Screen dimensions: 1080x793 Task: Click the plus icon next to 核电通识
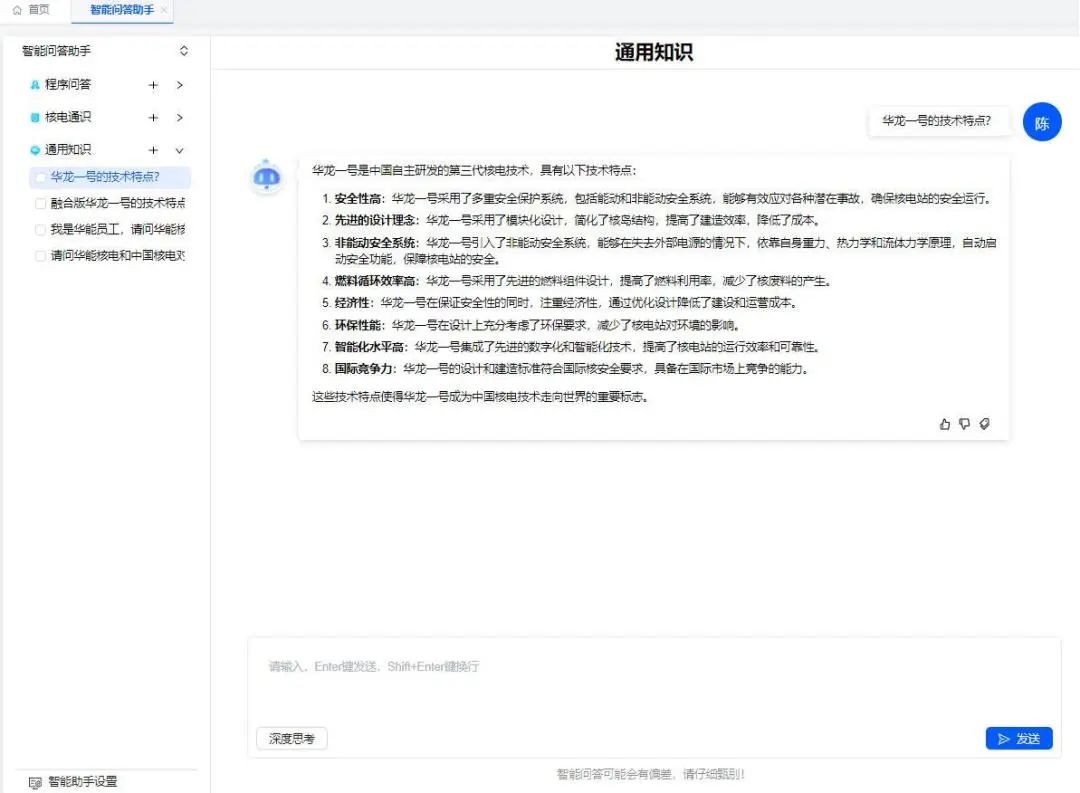[x=153, y=118]
